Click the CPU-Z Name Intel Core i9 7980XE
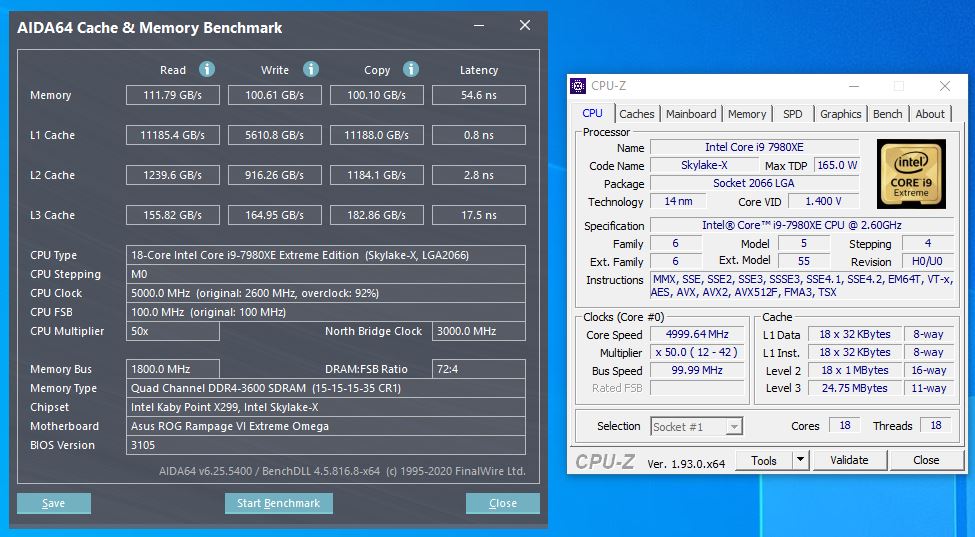Viewport: 975px width, 537px height. click(754, 147)
